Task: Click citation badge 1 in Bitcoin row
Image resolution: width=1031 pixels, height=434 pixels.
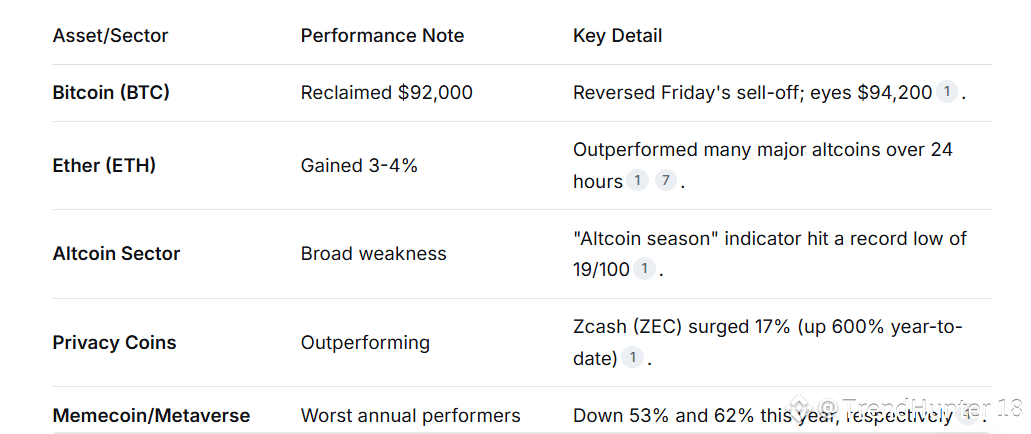Action: coord(946,93)
